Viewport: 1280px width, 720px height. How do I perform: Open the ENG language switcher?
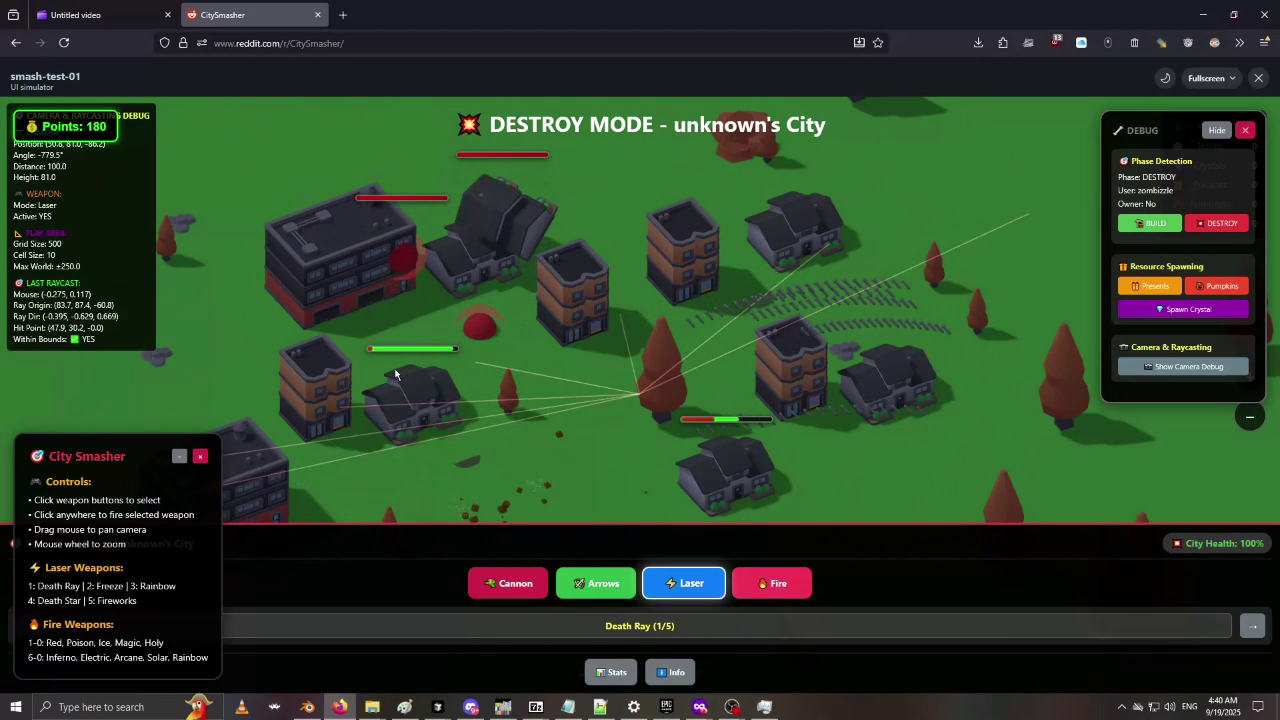pos(1189,707)
